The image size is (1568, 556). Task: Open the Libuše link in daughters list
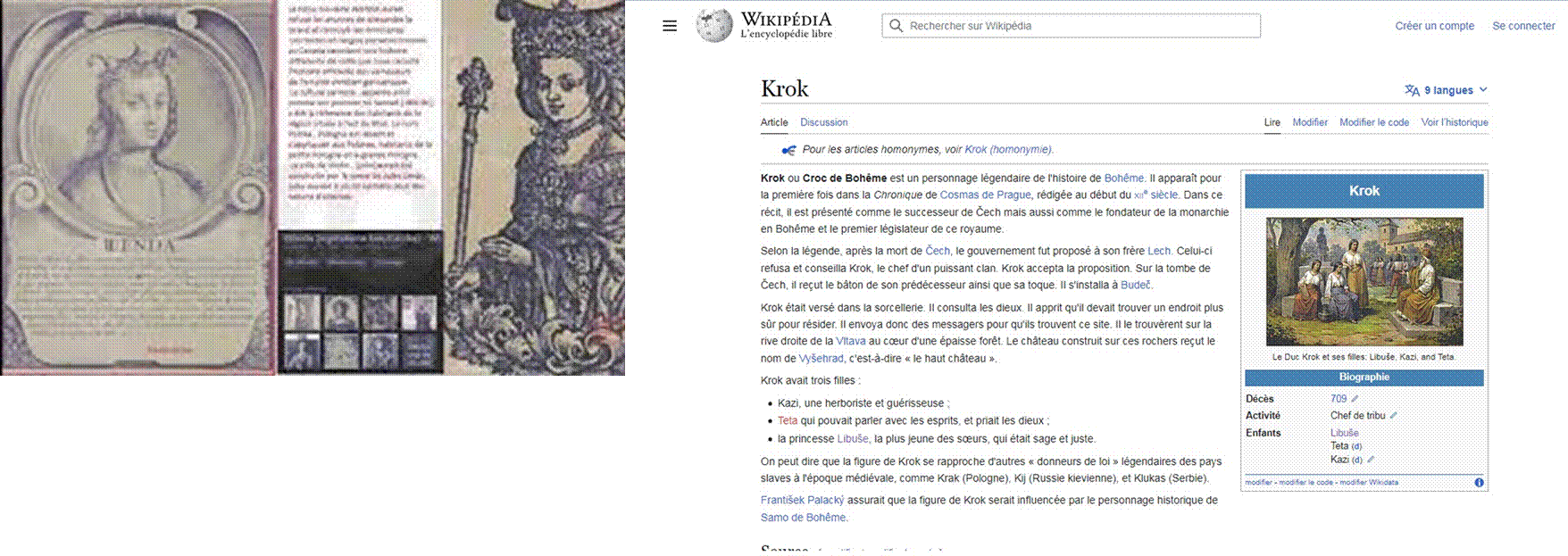tap(853, 439)
